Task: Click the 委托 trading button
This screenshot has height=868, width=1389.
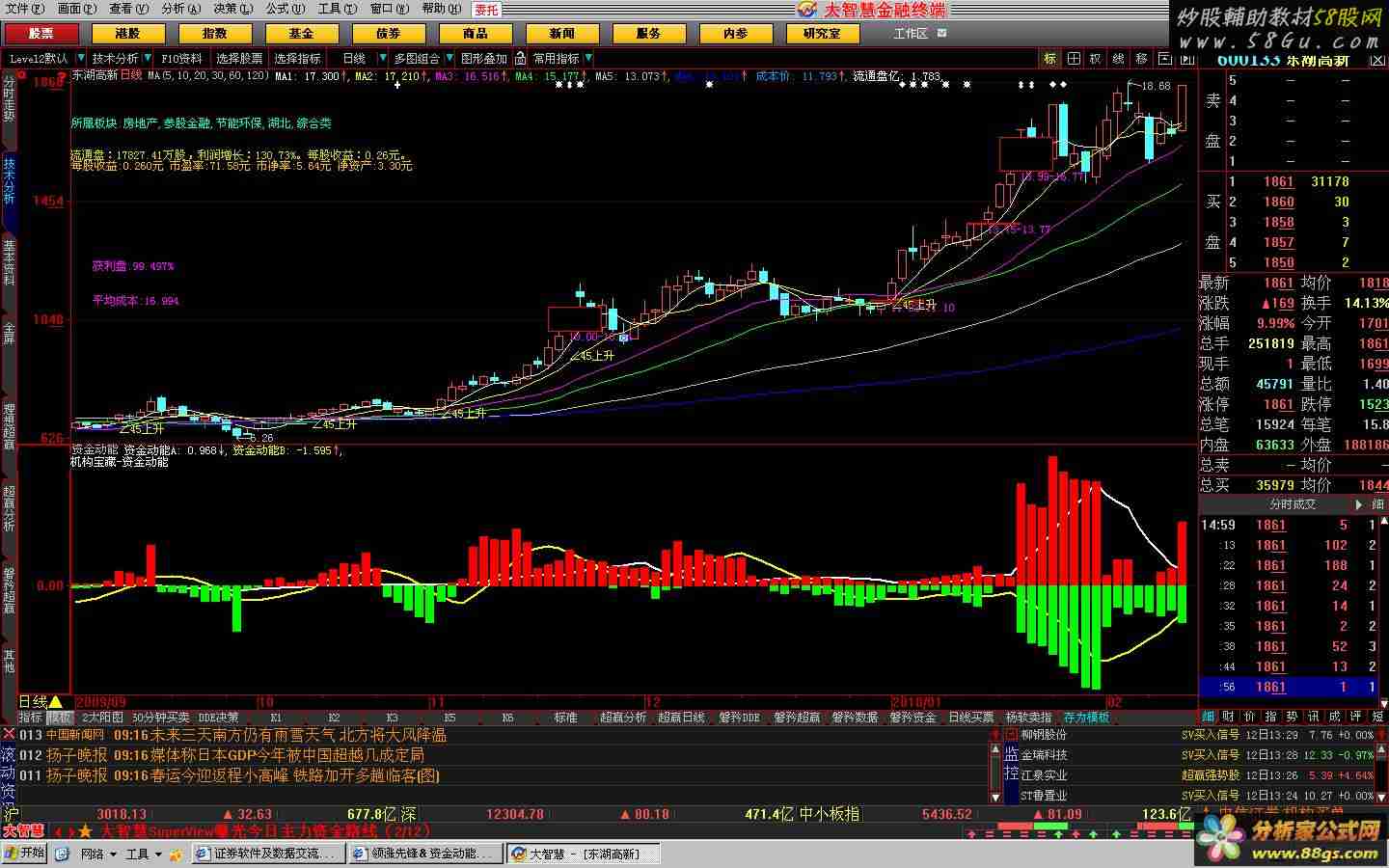Action: [486, 10]
